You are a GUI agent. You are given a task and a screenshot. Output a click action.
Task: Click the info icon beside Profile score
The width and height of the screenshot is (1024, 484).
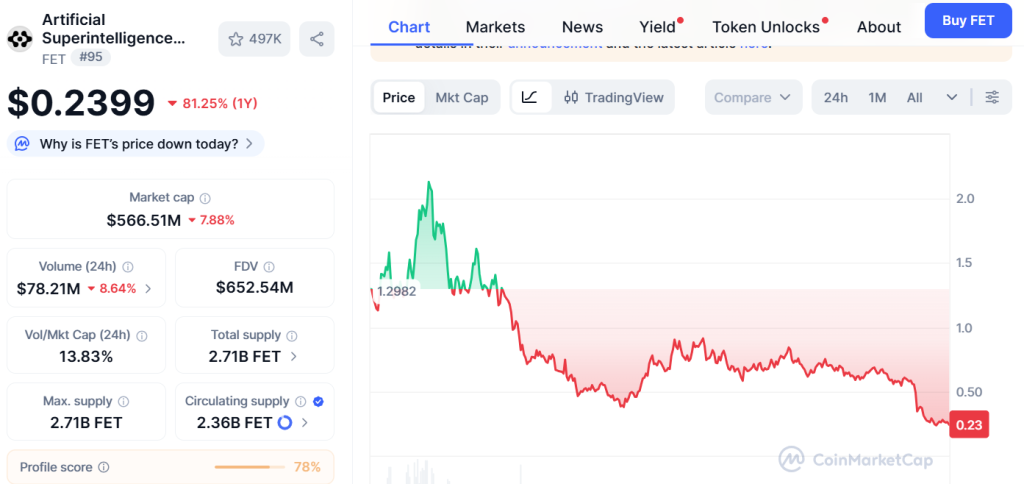click(x=104, y=467)
